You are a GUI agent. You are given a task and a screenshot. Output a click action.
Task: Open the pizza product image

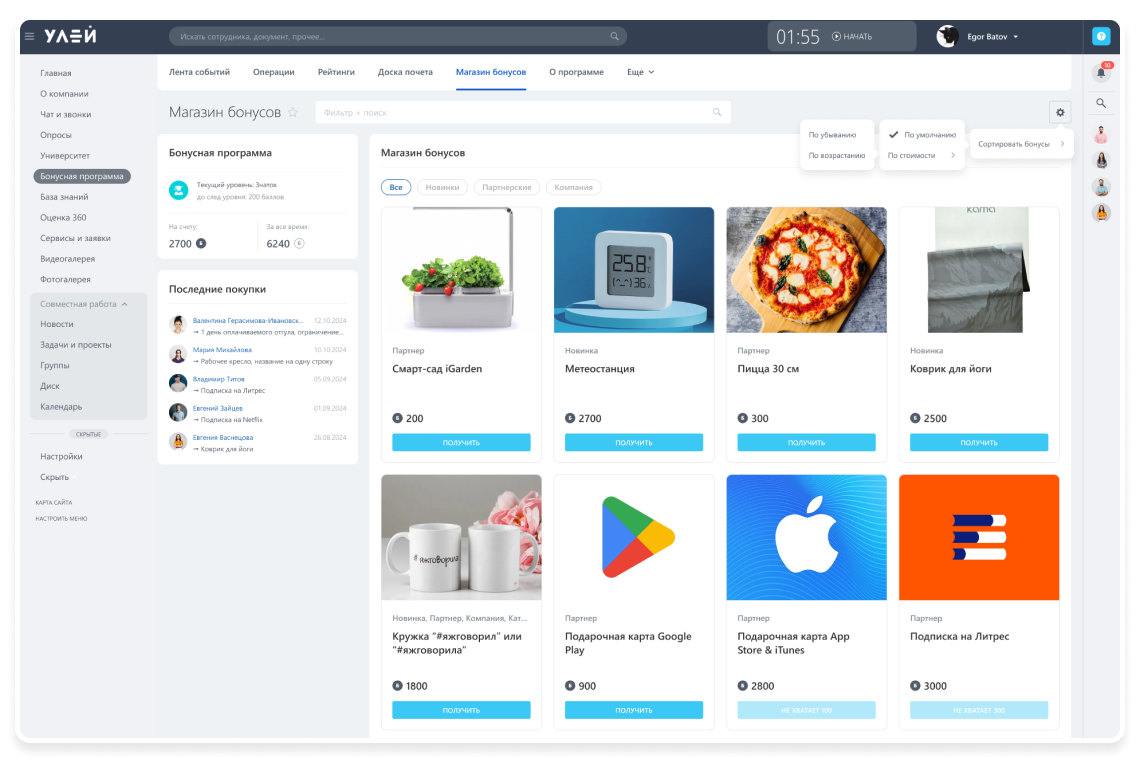(x=806, y=270)
